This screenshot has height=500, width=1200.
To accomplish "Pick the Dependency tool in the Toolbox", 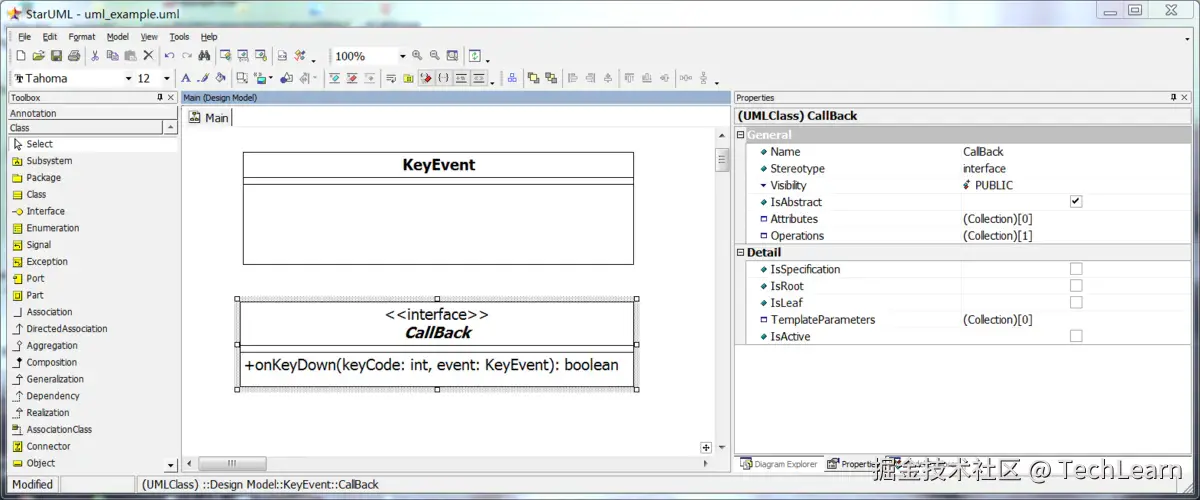I will [52, 396].
